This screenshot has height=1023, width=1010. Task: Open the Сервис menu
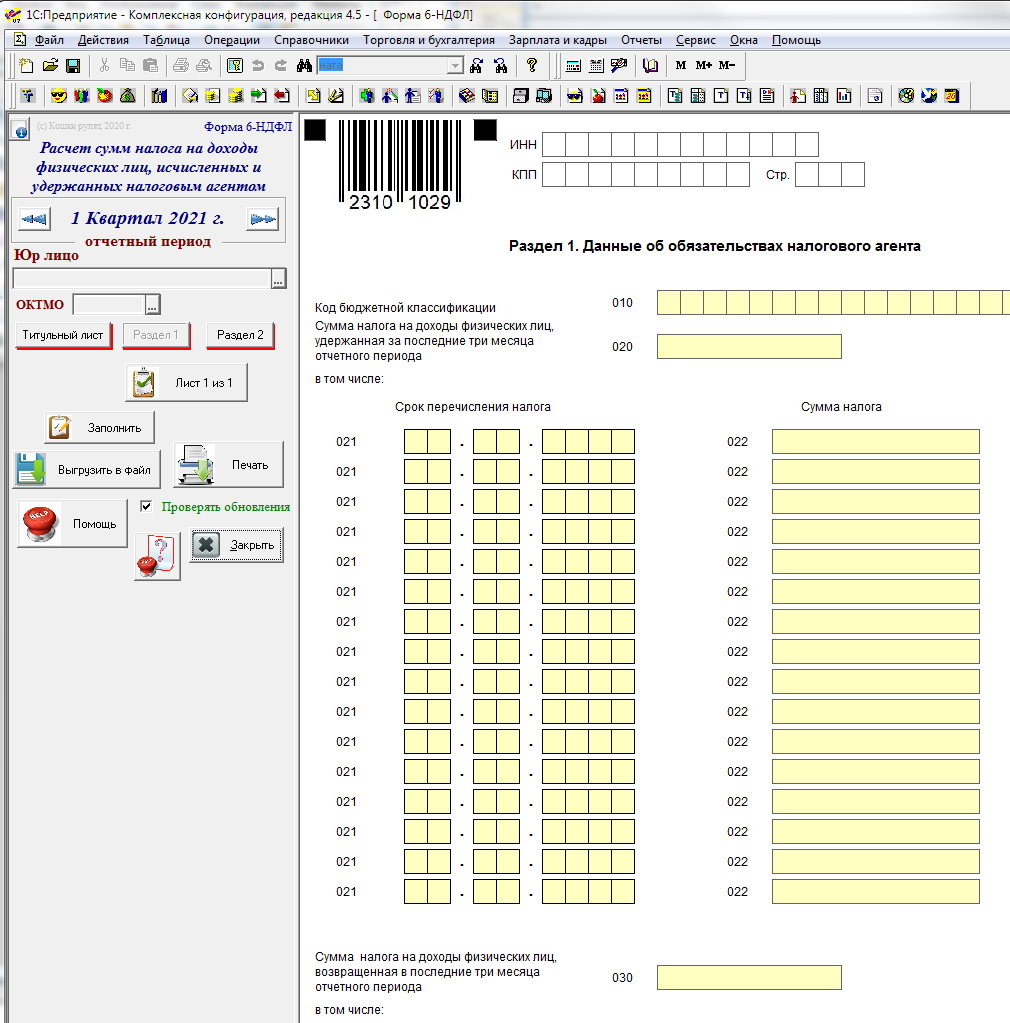(x=696, y=40)
